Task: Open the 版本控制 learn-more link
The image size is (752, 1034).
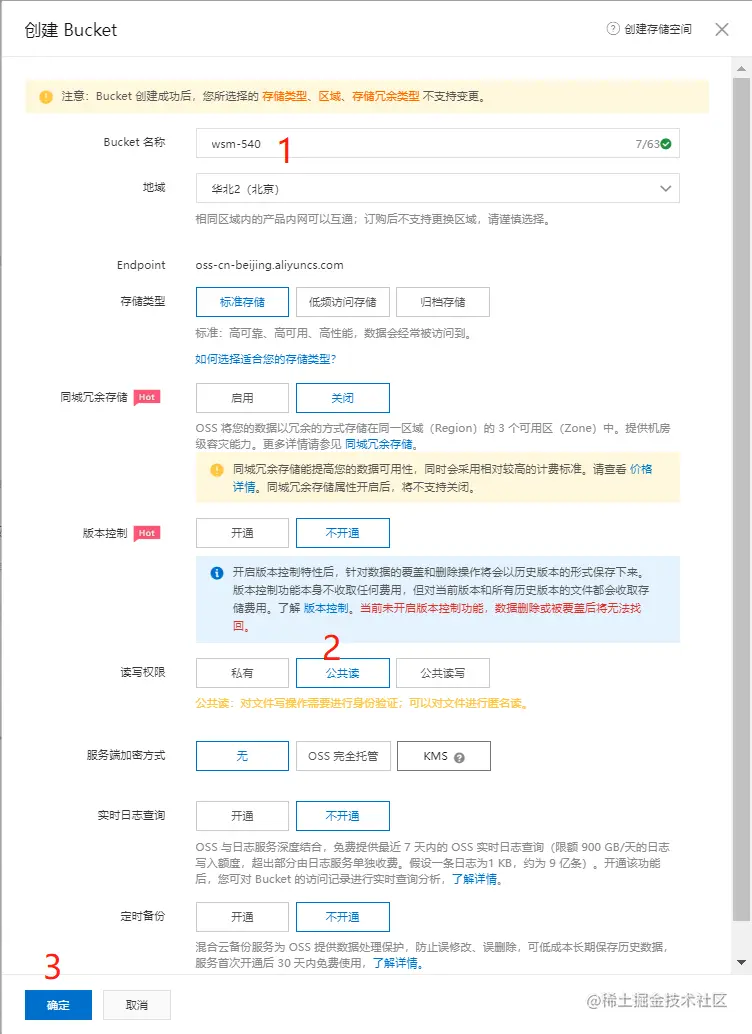Action: tap(326, 608)
